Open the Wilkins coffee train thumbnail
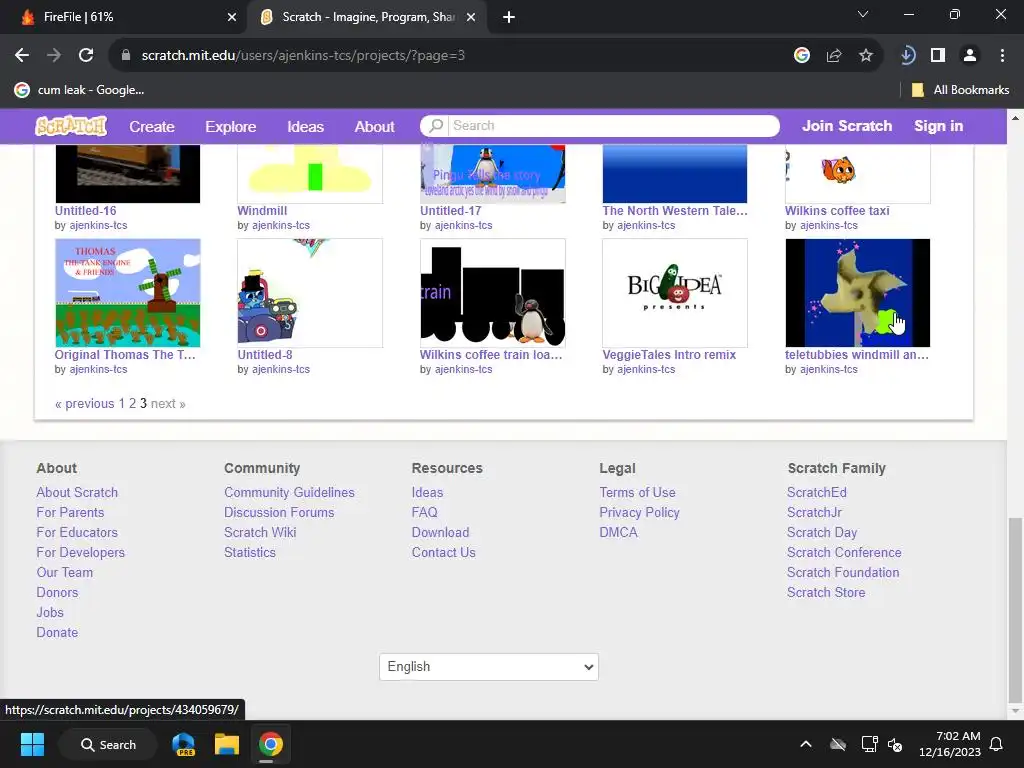The image size is (1024, 768). pyautogui.click(x=492, y=293)
